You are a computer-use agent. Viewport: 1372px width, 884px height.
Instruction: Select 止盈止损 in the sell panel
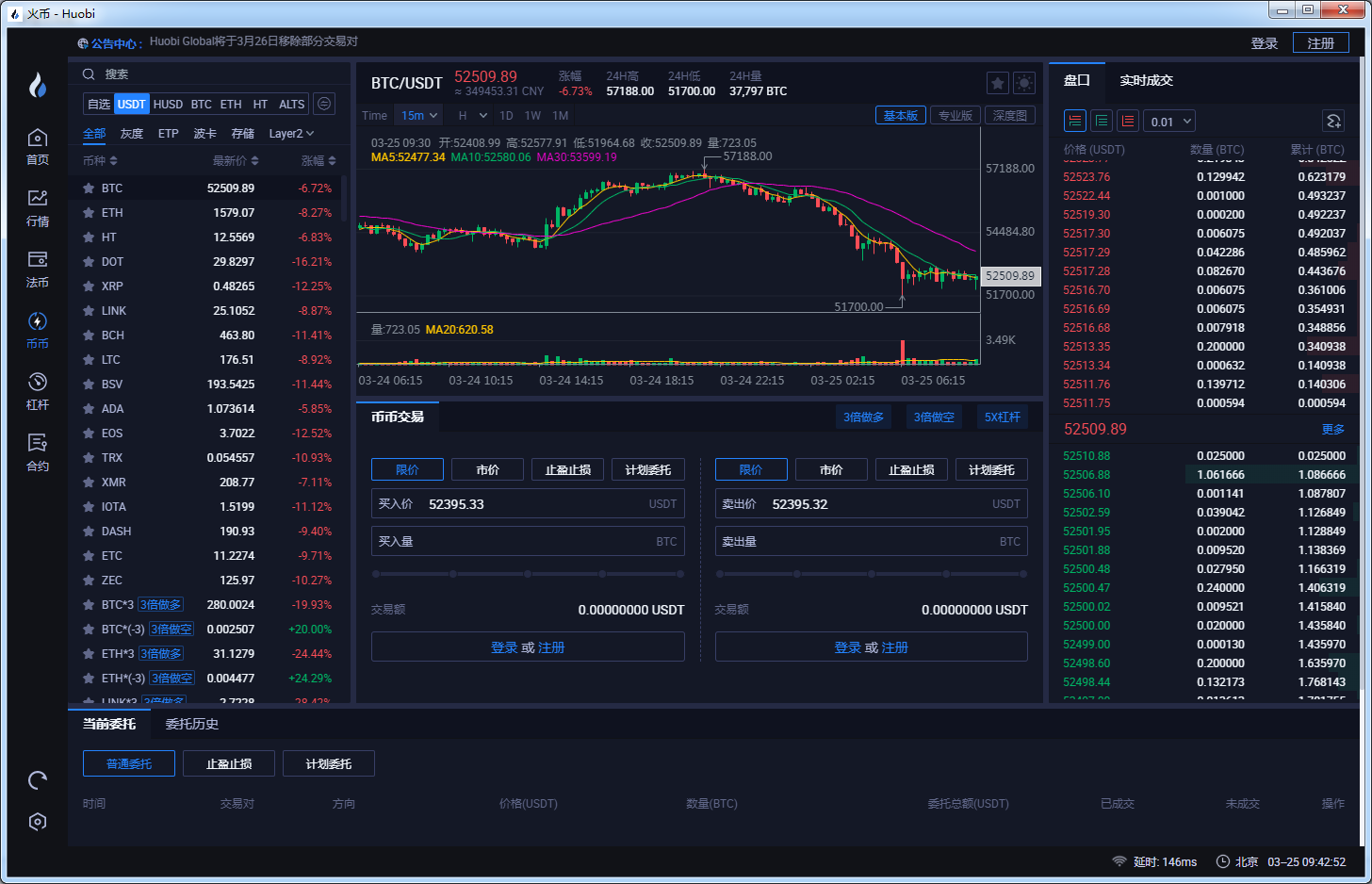click(911, 469)
